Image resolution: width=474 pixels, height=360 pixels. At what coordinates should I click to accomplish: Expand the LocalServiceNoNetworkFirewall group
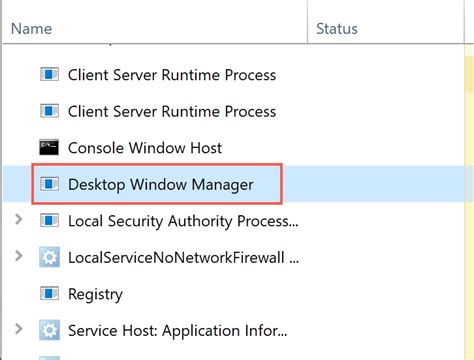pos(19,256)
